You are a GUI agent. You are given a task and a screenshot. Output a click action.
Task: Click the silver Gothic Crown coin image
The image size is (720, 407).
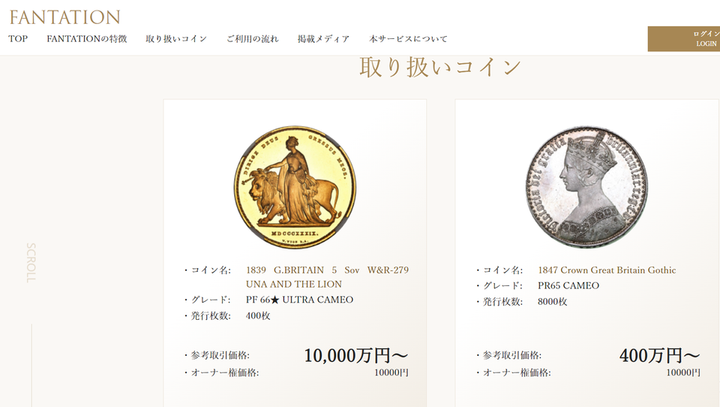[x=586, y=187]
